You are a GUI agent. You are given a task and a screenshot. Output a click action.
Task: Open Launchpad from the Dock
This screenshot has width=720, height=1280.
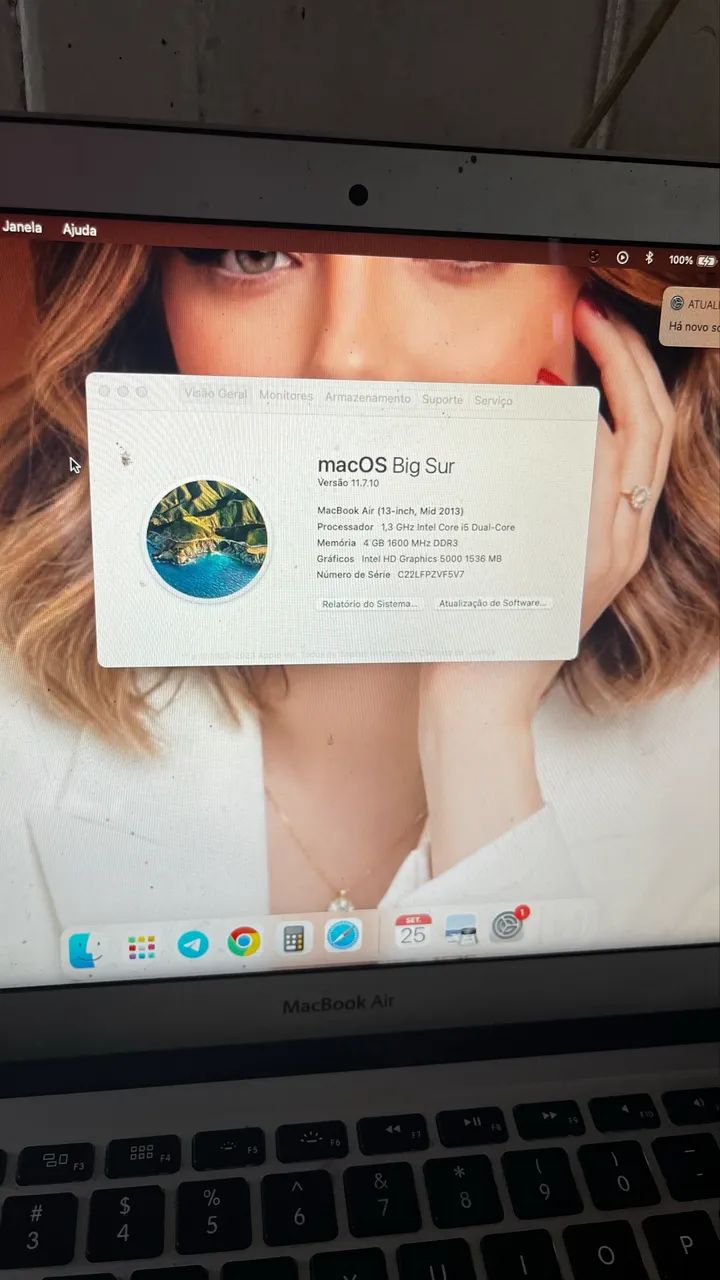tap(141, 947)
